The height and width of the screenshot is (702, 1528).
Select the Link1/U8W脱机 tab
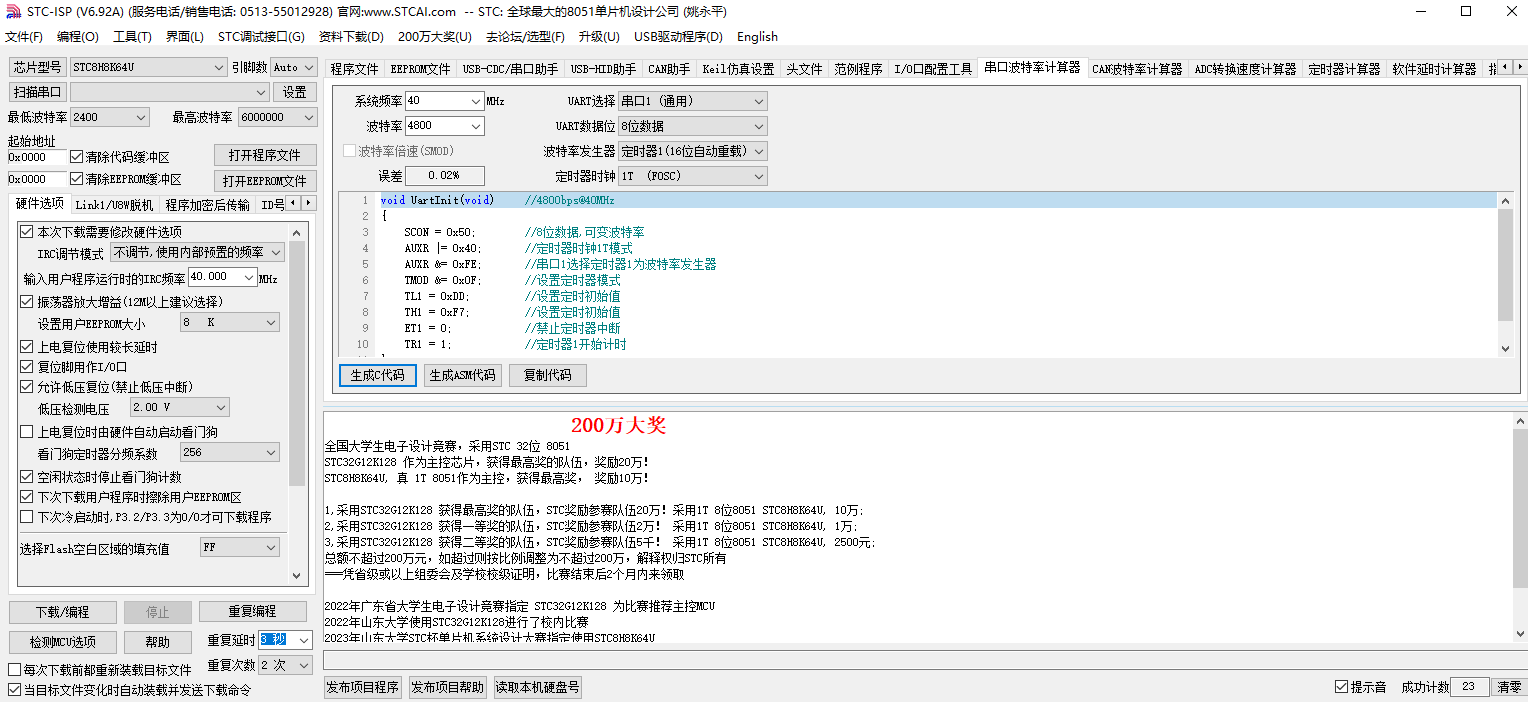pos(115,205)
